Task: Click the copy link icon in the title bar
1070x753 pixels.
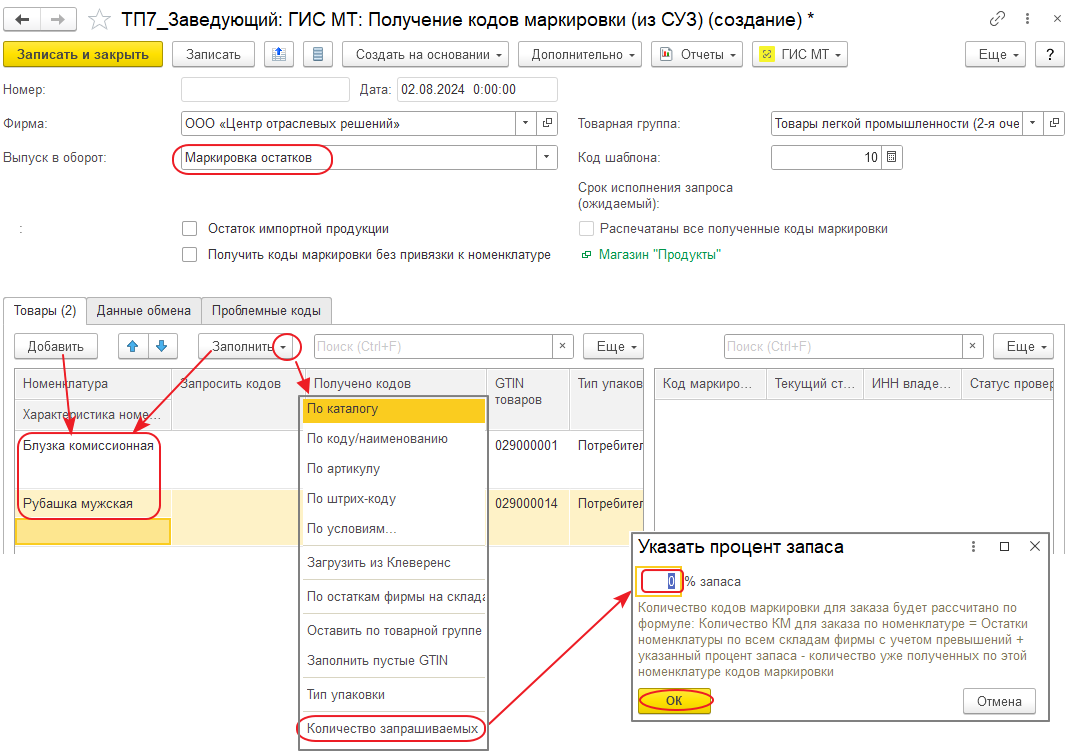Action: pyautogui.click(x=997, y=19)
